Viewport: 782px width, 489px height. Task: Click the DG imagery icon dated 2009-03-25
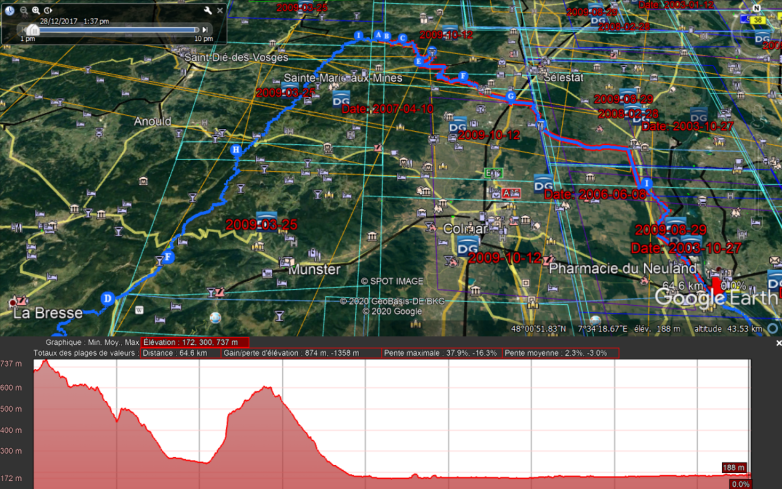(266, 217)
